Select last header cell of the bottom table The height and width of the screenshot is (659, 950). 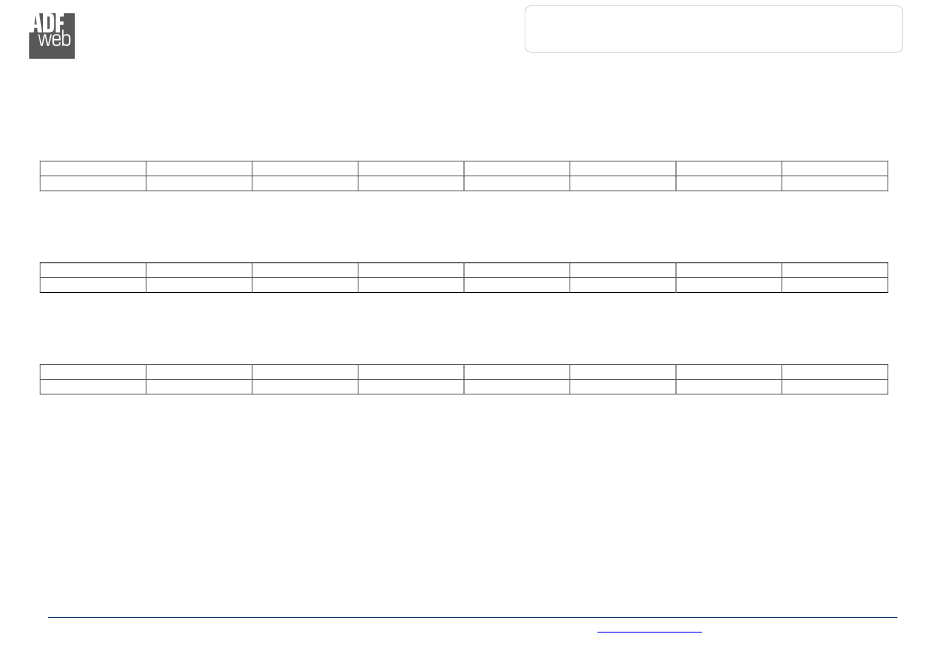(835, 372)
